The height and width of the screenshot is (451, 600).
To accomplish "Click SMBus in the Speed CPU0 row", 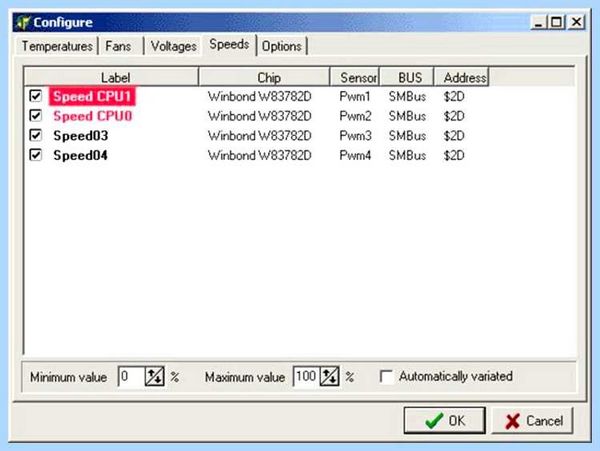I will click(407, 116).
